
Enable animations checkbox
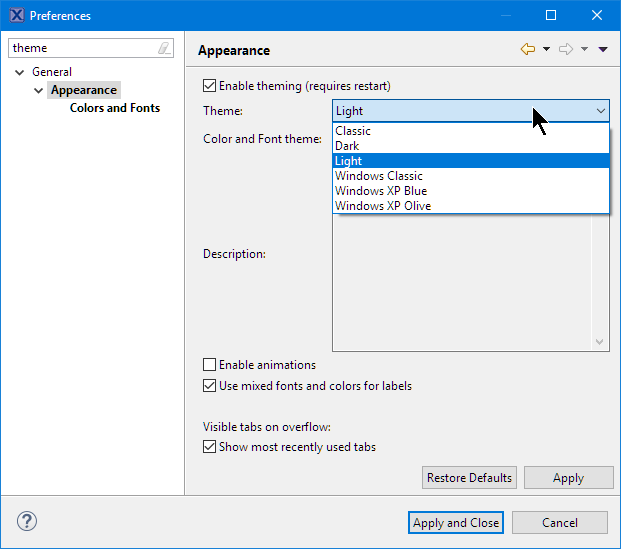(210, 365)
